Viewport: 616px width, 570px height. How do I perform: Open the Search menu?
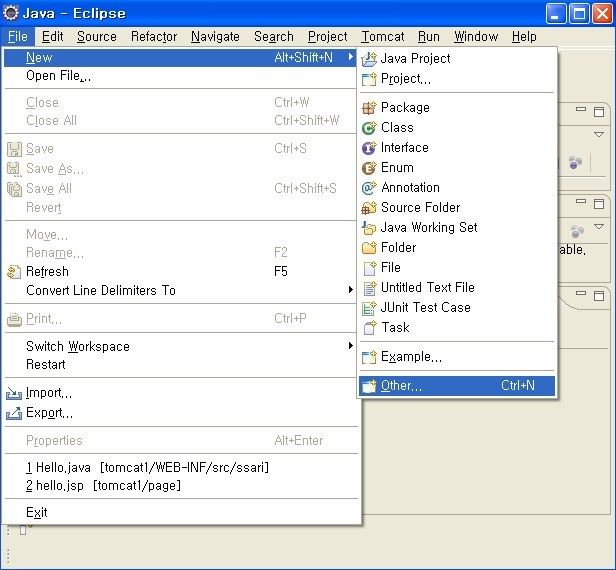[274, 37]
